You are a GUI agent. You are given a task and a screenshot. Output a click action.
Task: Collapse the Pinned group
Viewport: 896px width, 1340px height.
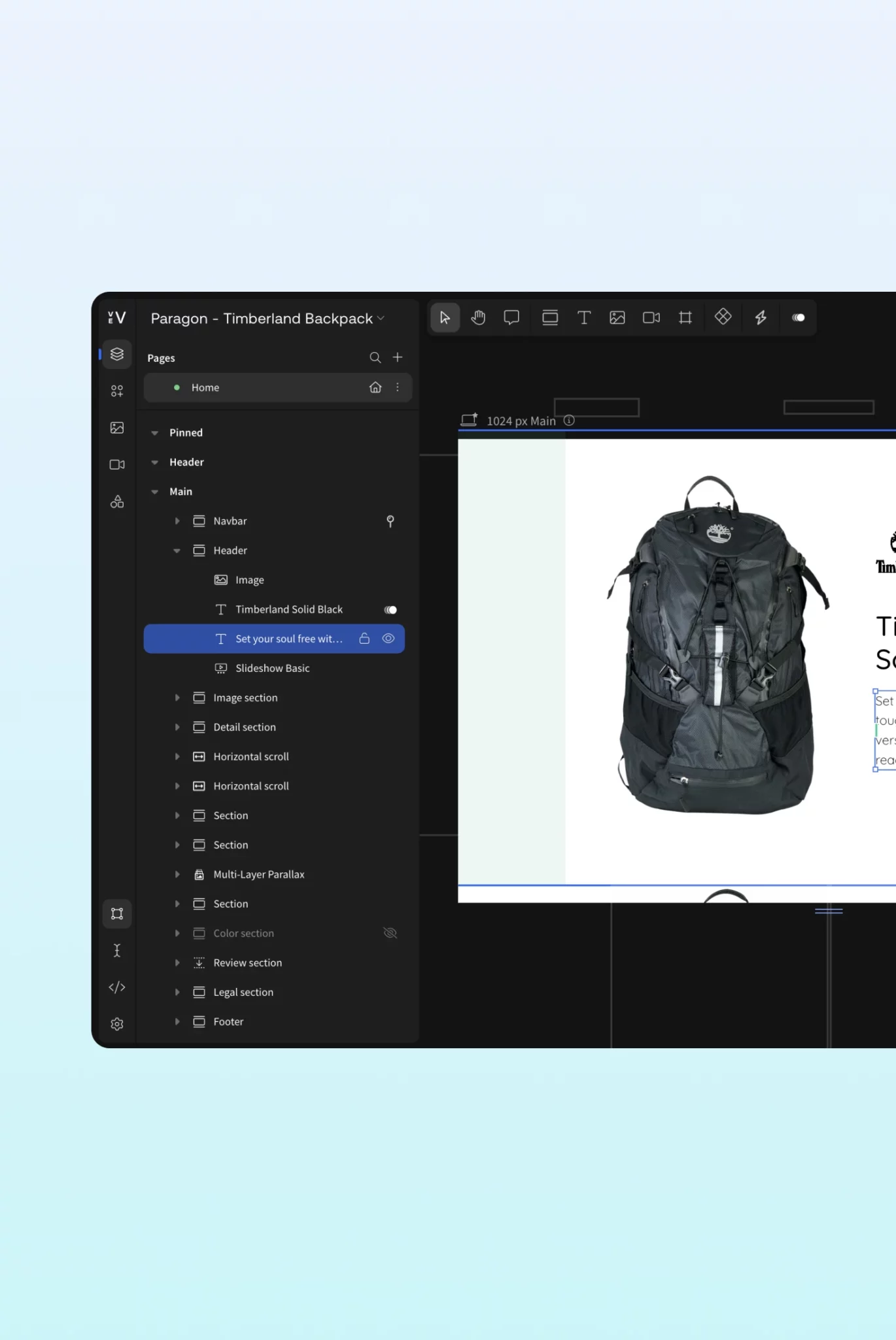[x=155, y=433]
